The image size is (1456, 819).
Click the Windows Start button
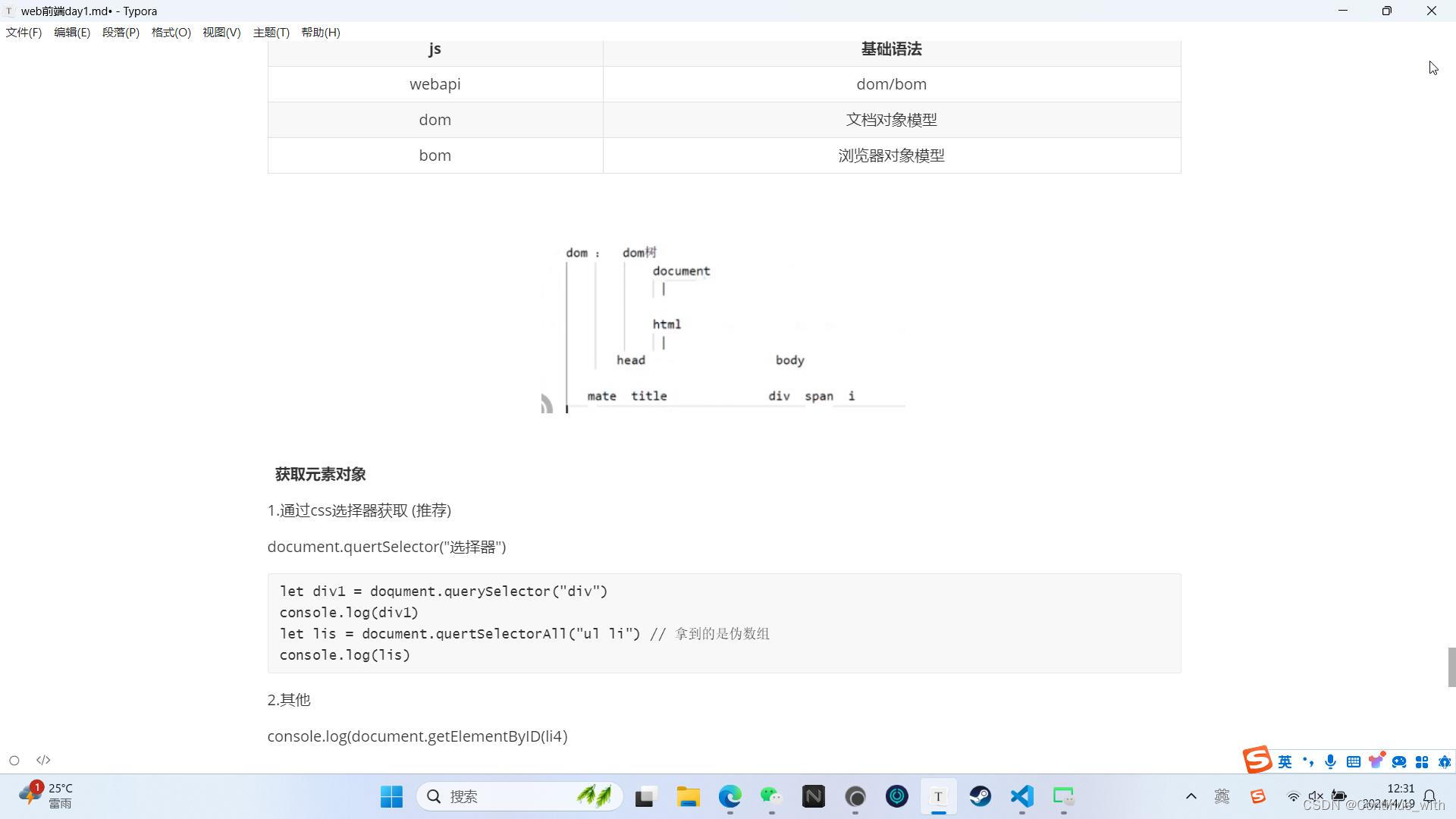pos(391,796)
